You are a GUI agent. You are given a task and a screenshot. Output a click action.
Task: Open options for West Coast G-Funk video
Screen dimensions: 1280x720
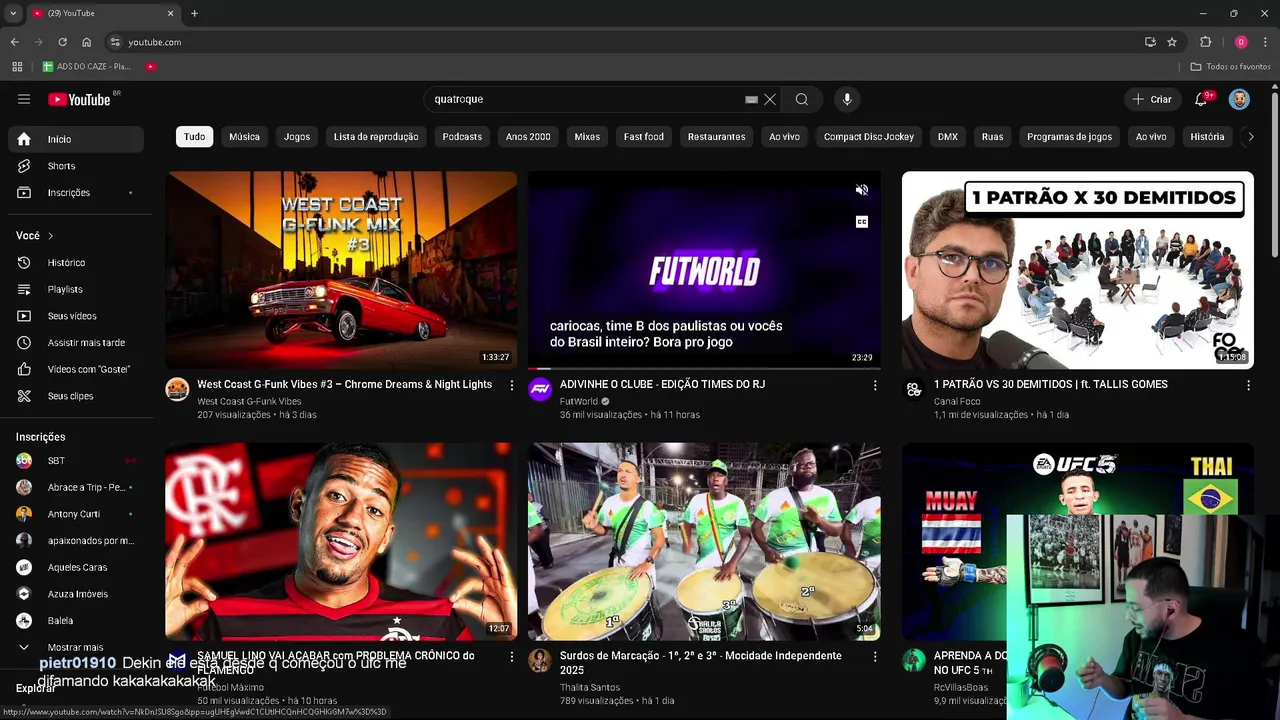512,385
